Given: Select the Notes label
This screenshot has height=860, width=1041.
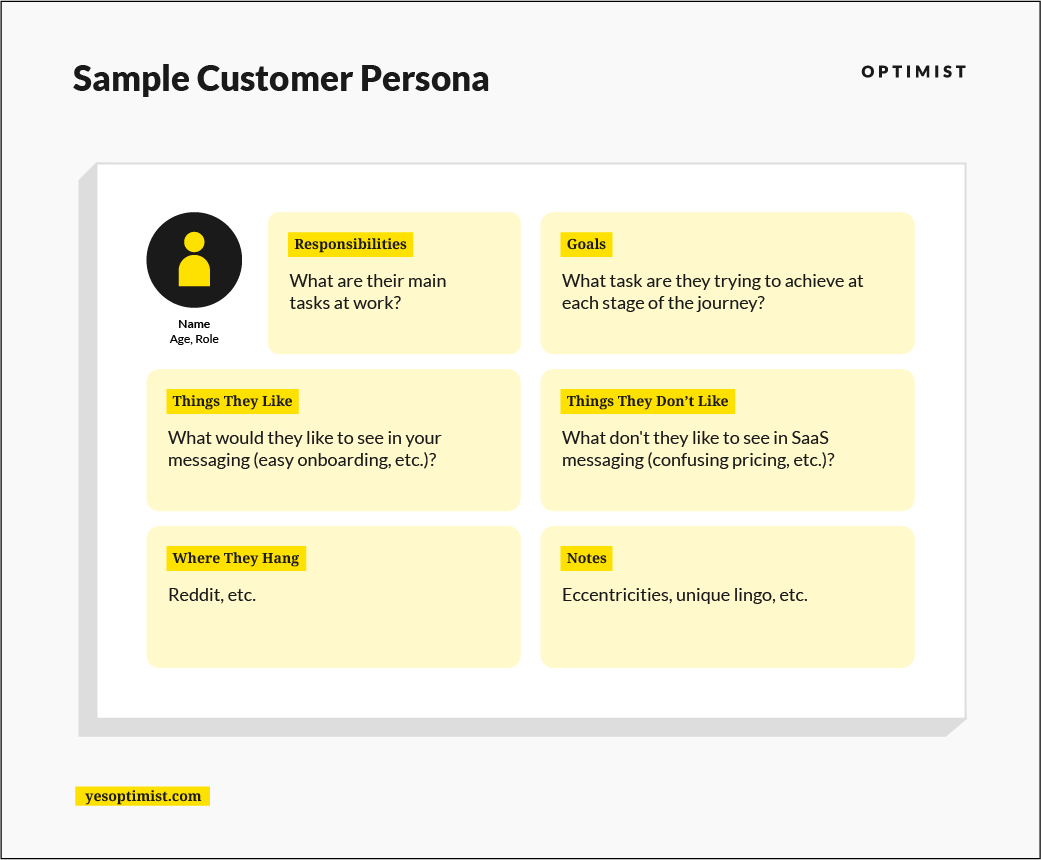Looking at the screenshot, I should click(x=586, y=558).
